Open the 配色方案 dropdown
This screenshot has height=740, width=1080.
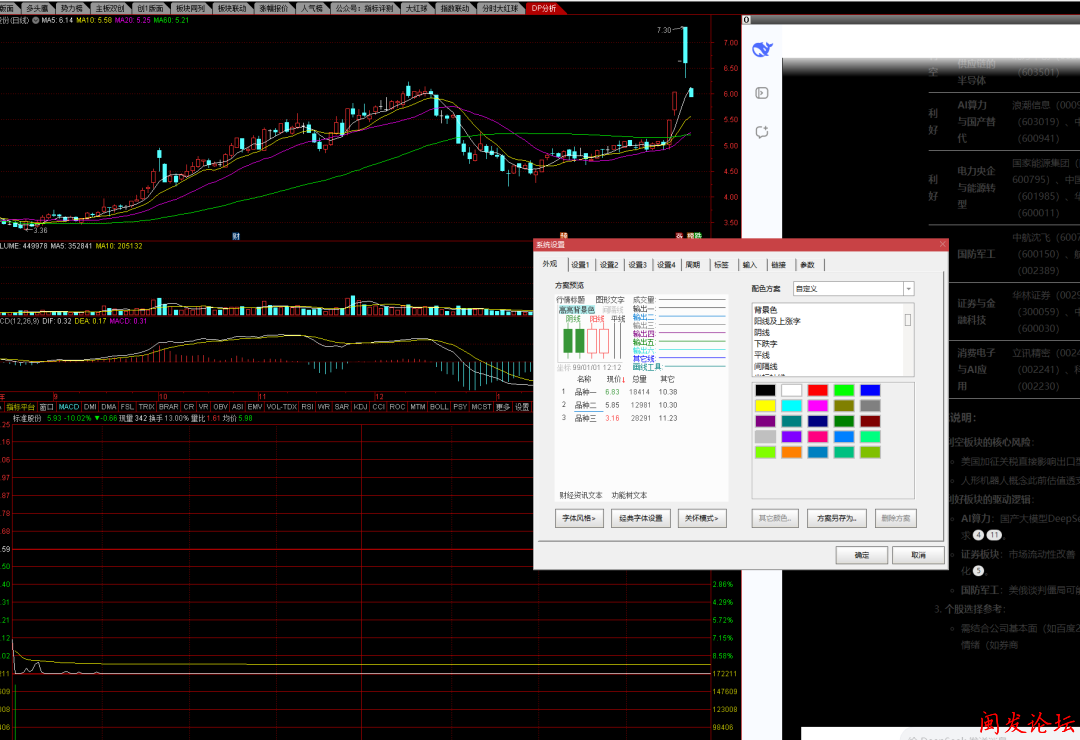pyautogui.click(x=908, y=289)
